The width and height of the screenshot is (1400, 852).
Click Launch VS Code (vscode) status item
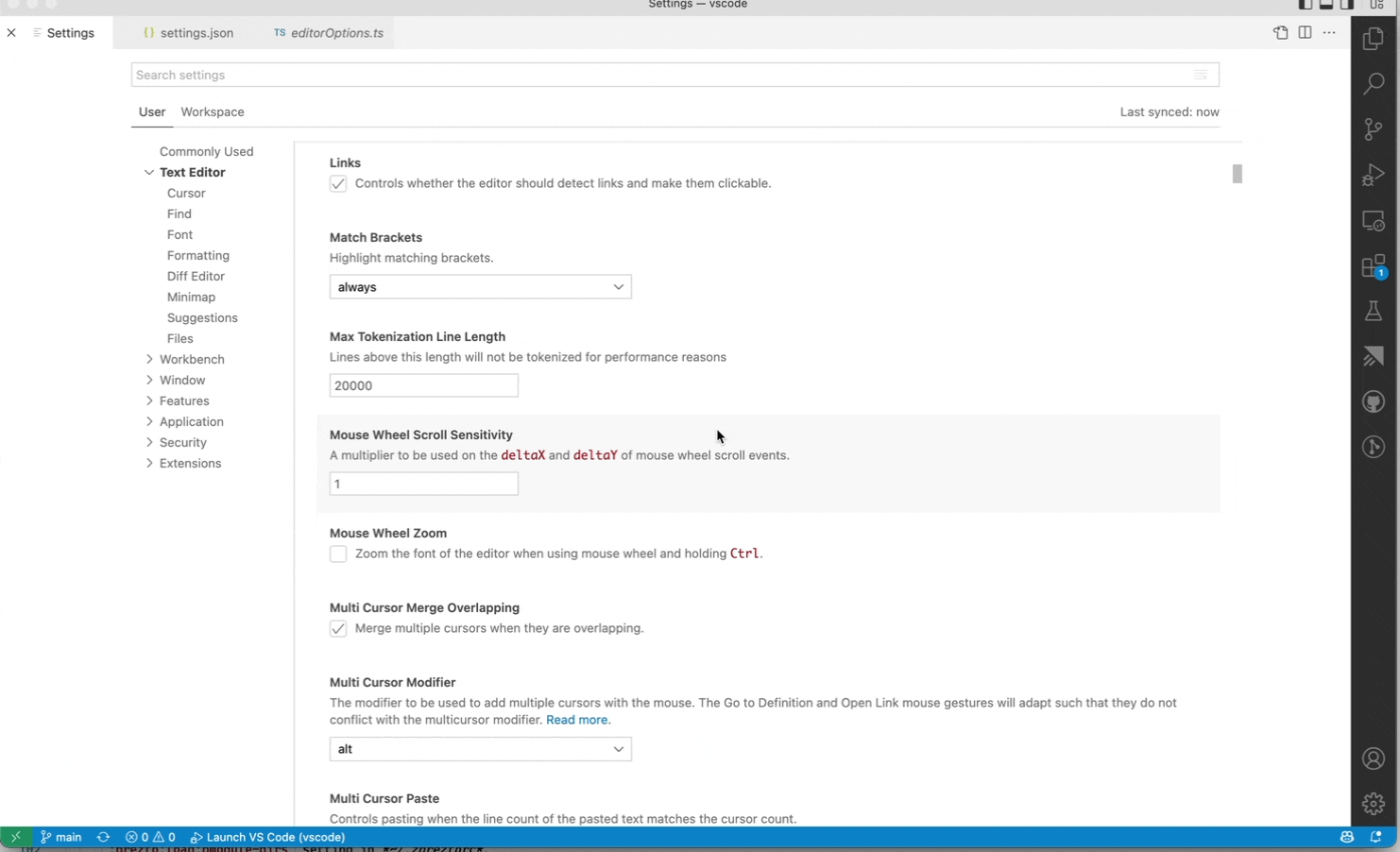click(x=267, y=837)
